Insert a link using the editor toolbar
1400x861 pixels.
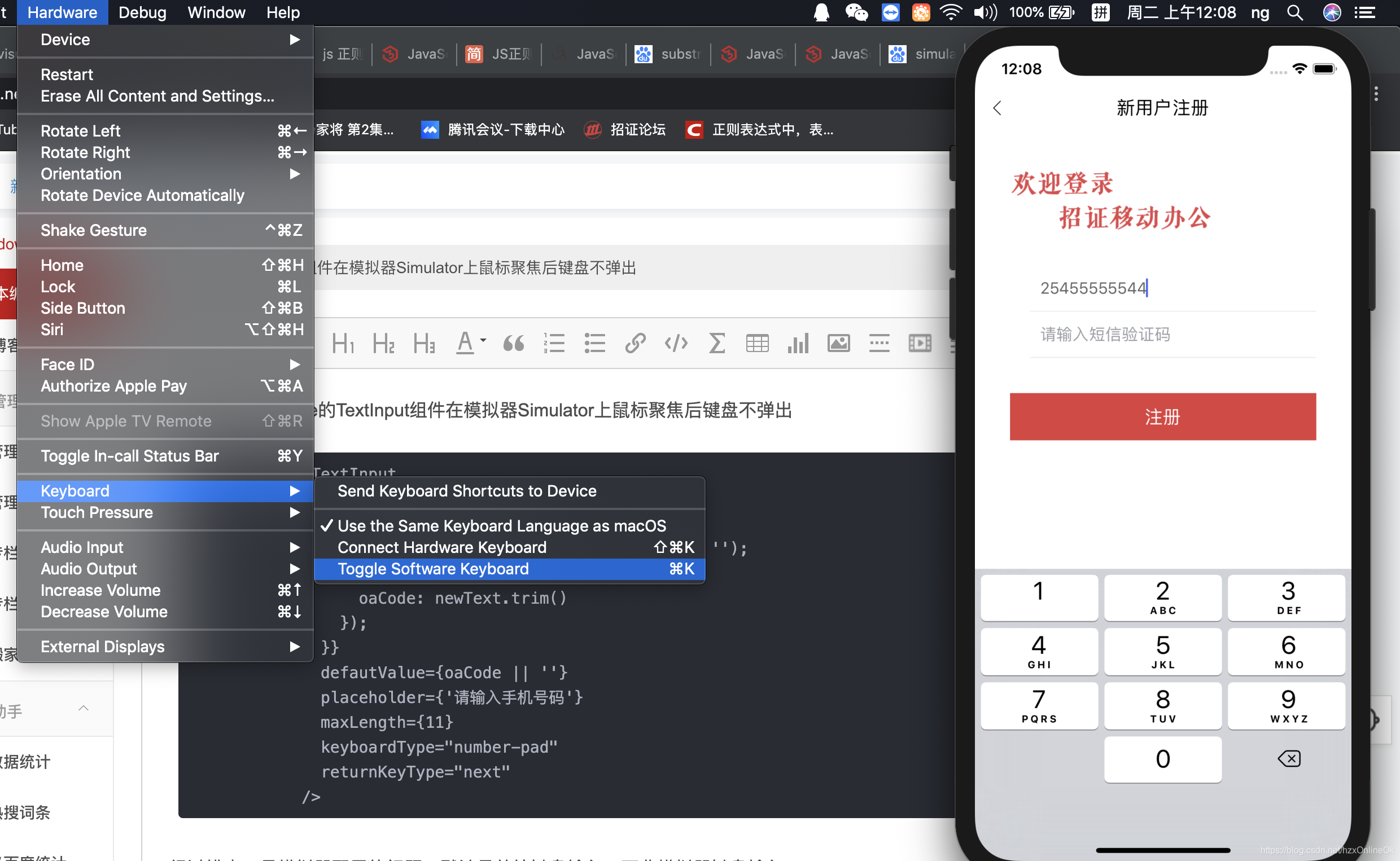coord(635,344)
